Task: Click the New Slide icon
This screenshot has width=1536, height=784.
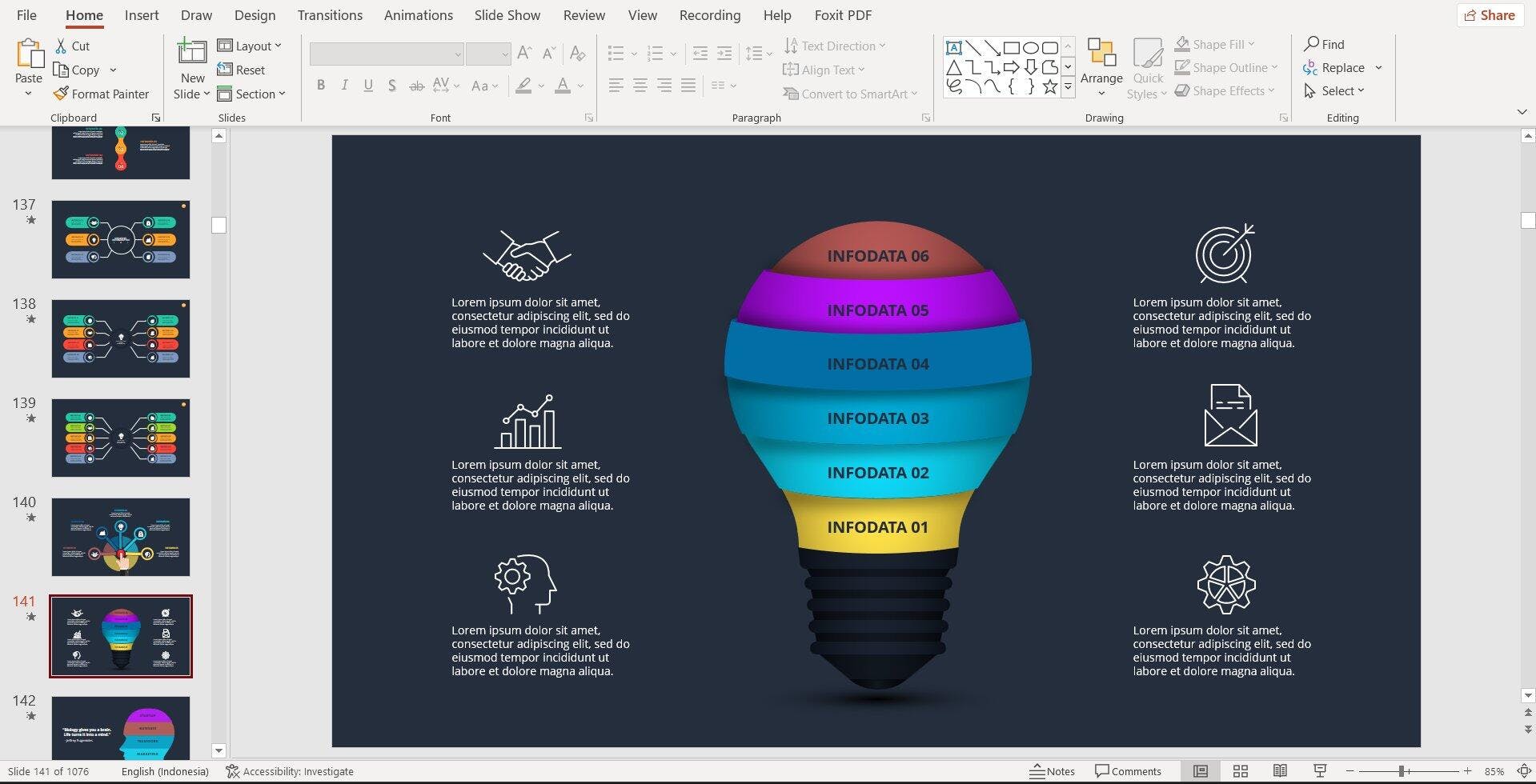Action: [192, 52]
